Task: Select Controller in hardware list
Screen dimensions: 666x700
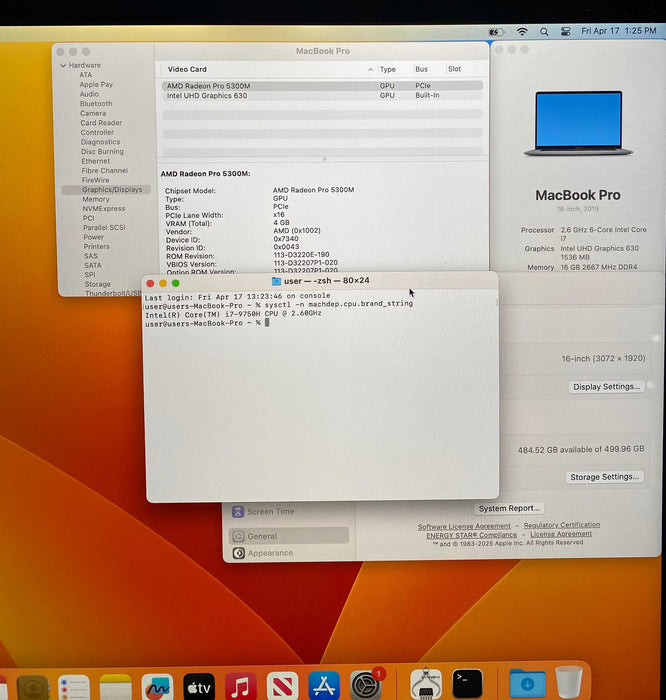Action: click(97, 133)
